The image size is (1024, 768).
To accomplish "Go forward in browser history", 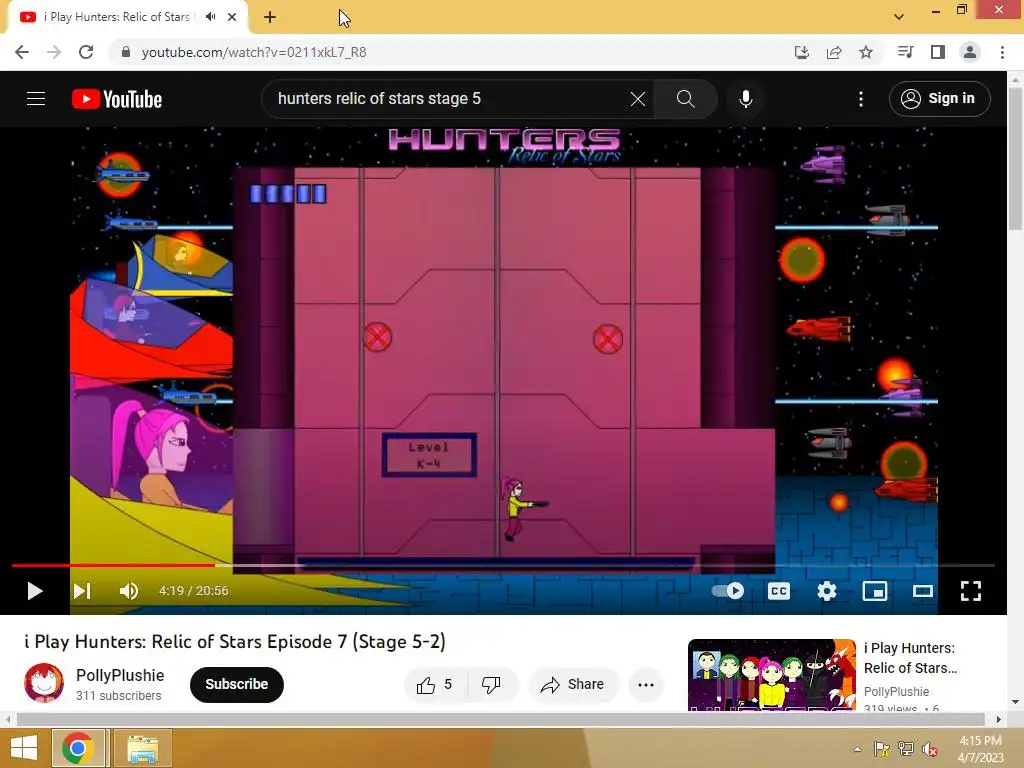I will 54,52.
